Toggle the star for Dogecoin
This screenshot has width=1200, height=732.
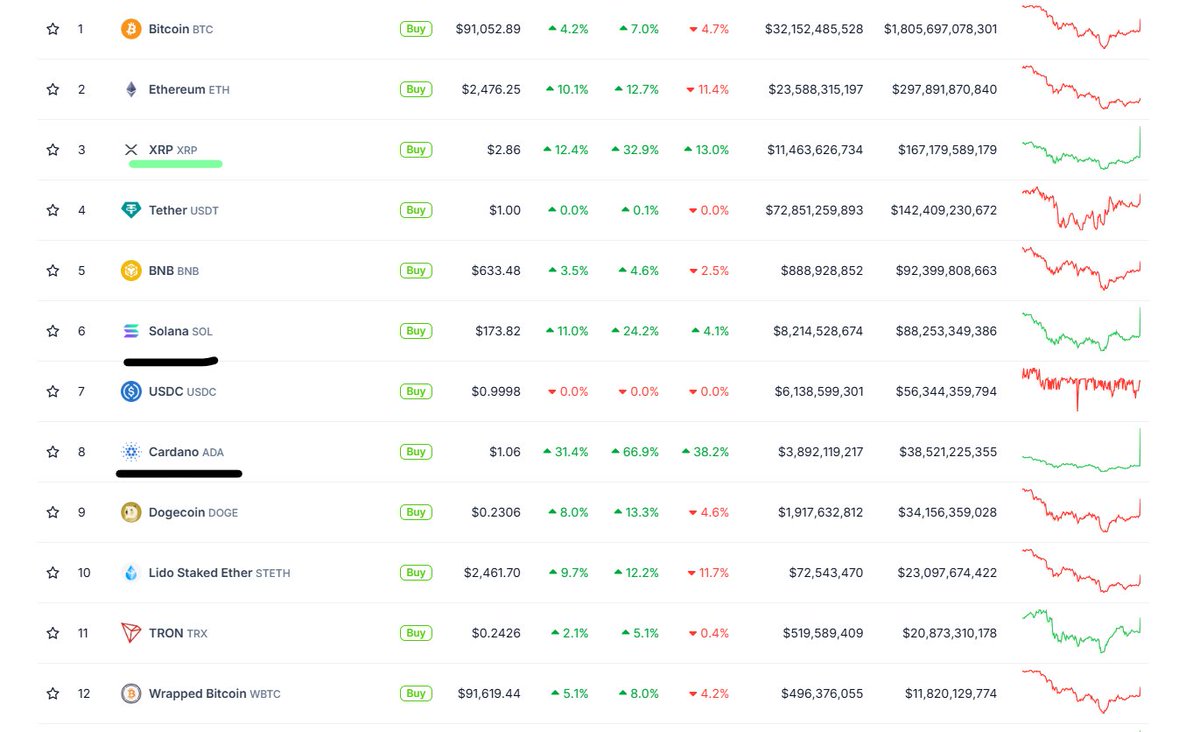click(52, 512)
